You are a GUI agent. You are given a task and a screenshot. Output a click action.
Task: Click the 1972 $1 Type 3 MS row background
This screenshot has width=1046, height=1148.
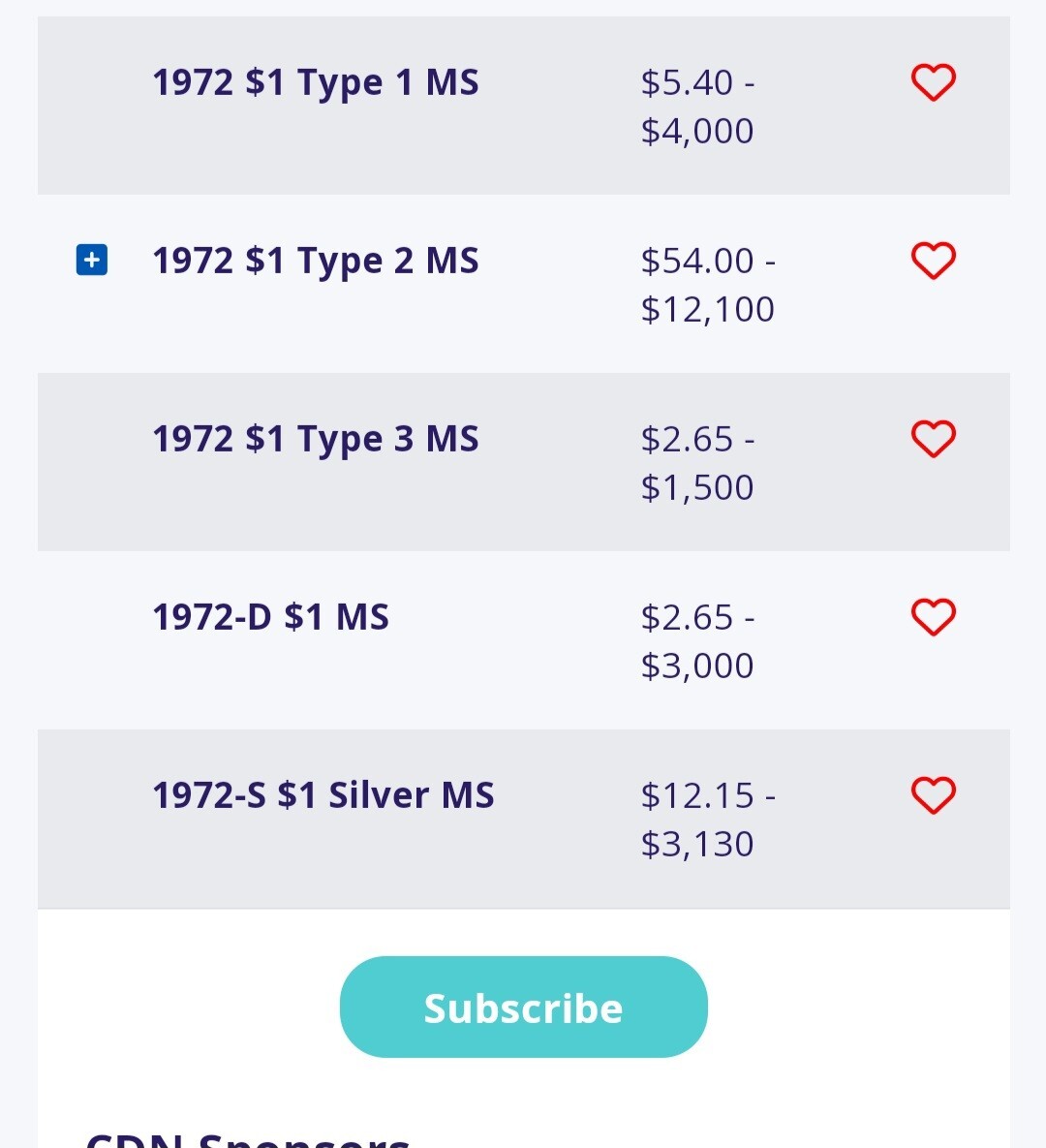click(523, 462)
